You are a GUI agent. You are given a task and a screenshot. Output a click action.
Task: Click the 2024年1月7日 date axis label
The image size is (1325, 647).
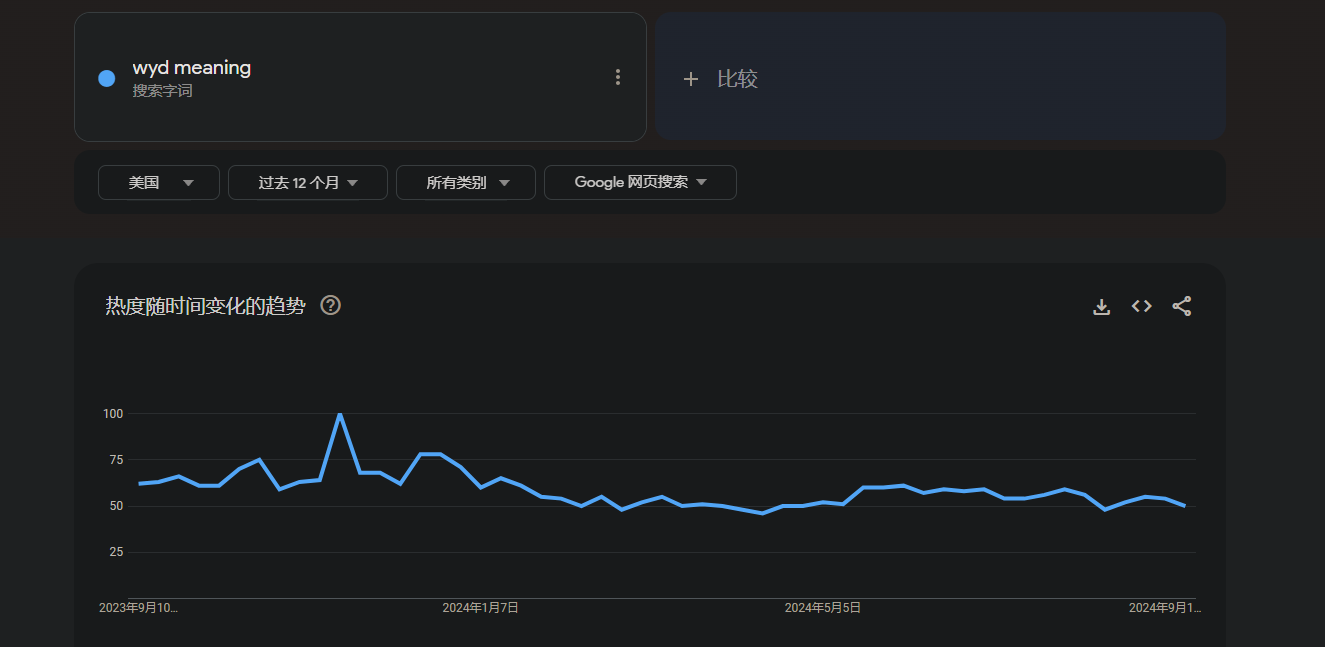[x=480, y=608]
